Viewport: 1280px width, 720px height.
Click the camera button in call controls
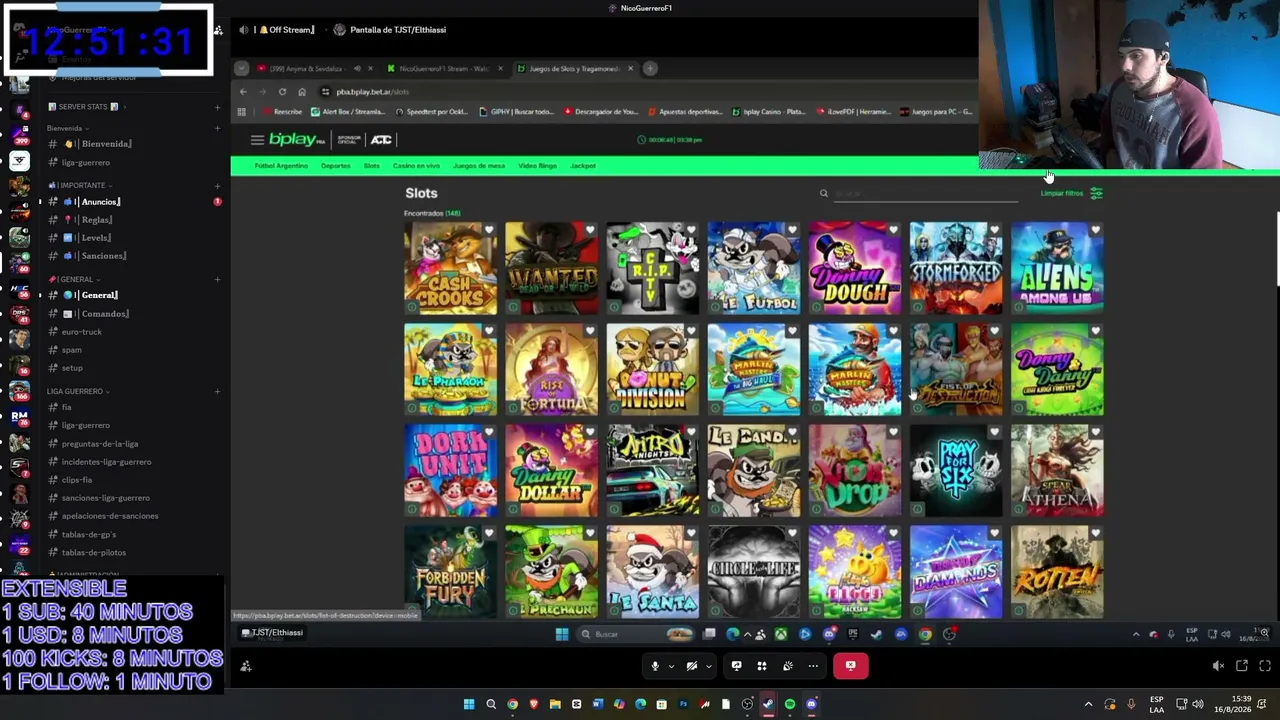[691, 666]
